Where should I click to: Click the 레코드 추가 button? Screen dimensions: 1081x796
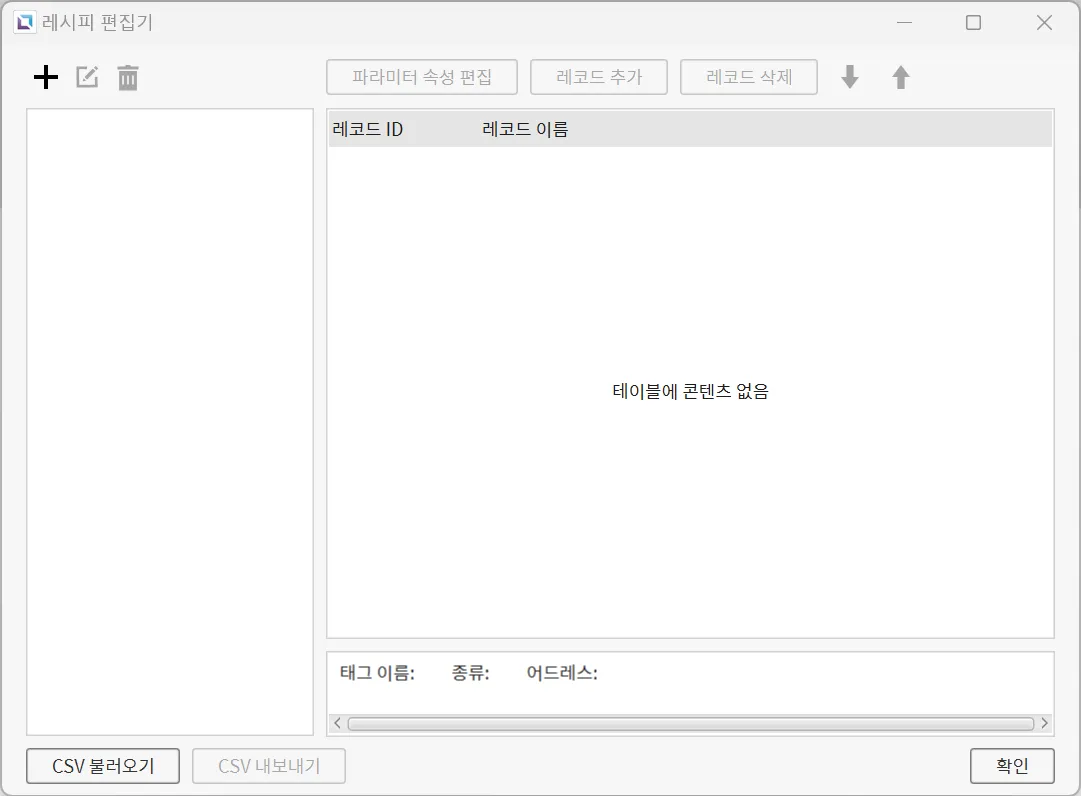(x=598, y=77)
